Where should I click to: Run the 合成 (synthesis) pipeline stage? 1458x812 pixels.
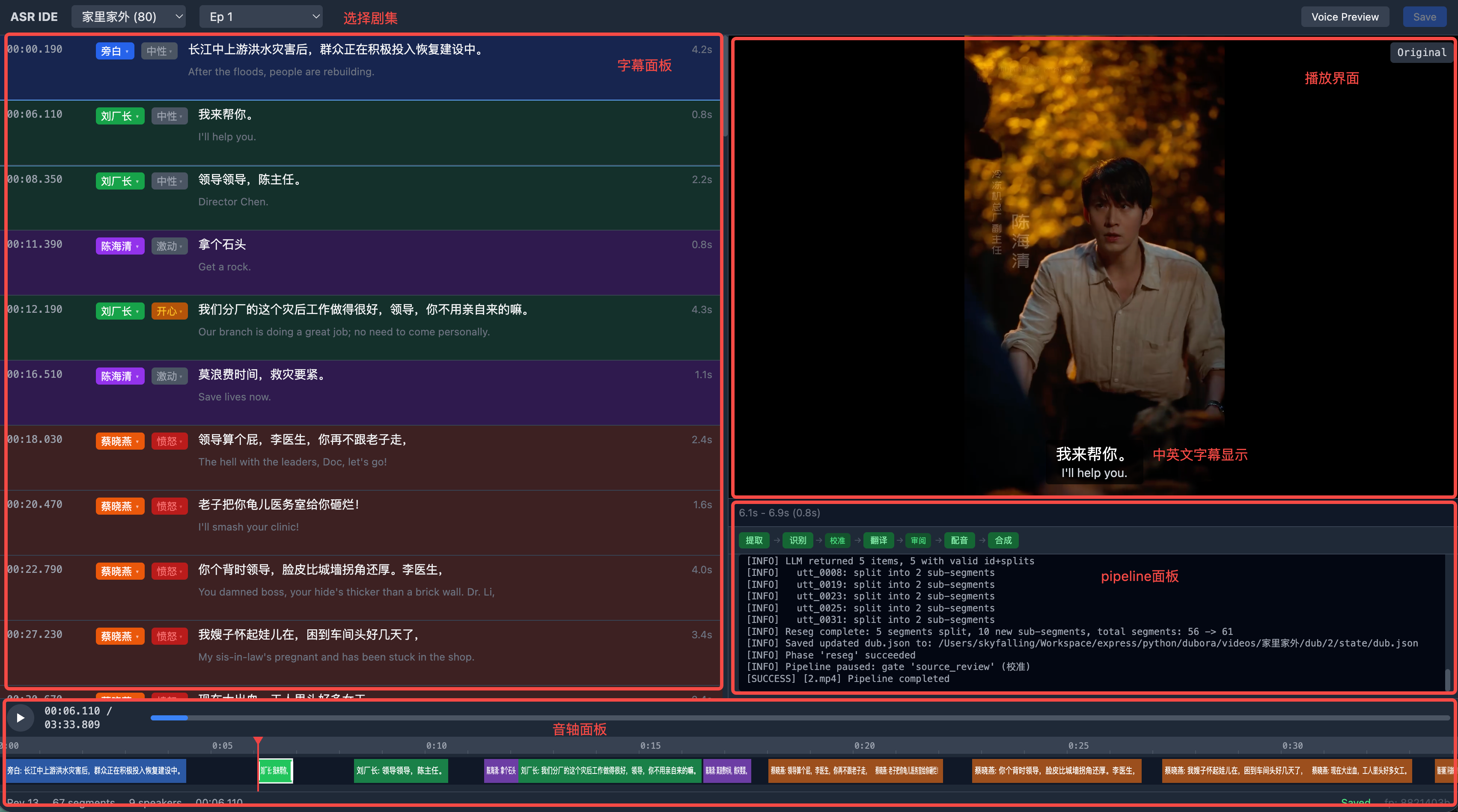[1003, 540]
